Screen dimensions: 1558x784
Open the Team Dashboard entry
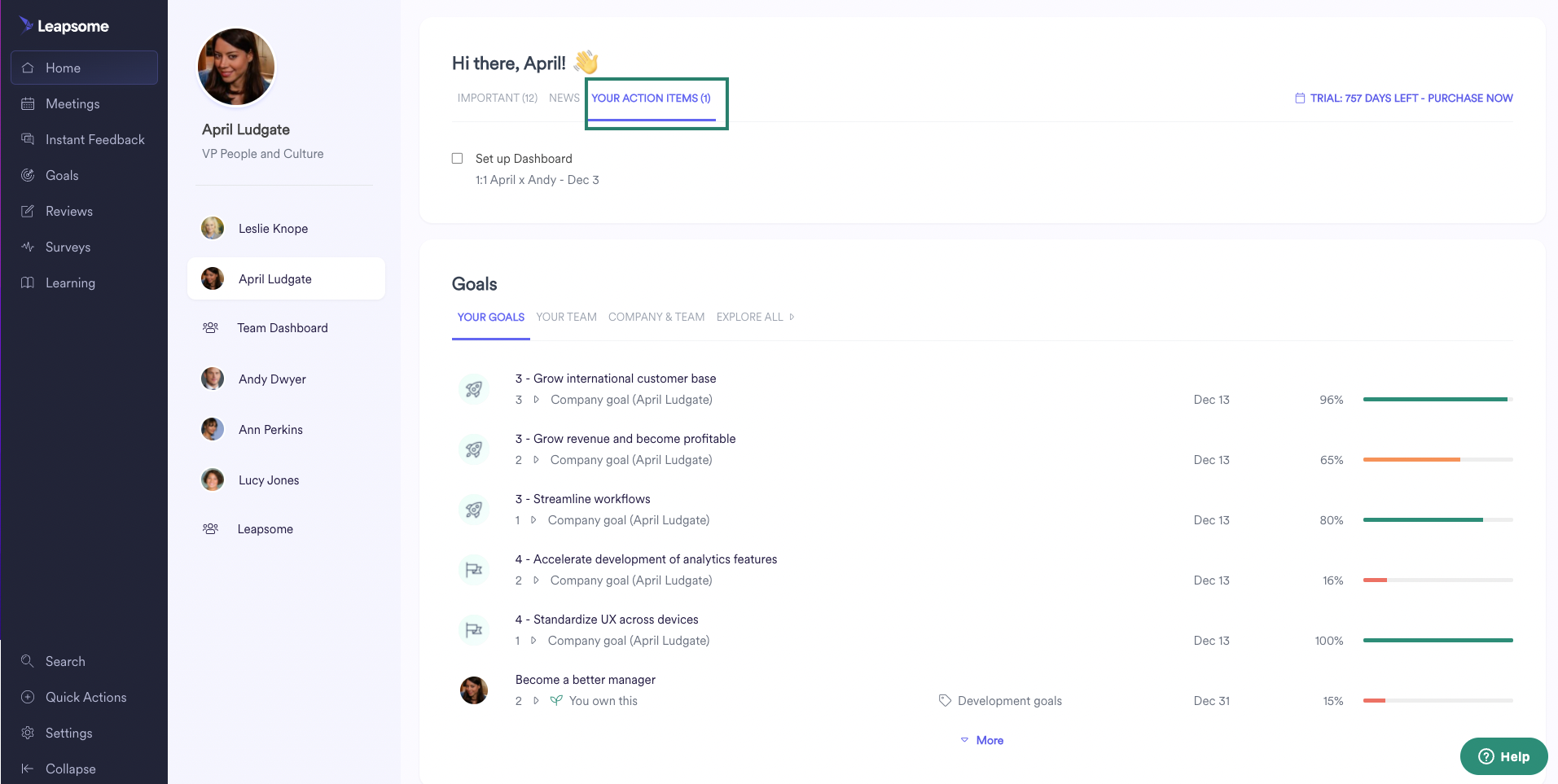(x=286, y=327)
